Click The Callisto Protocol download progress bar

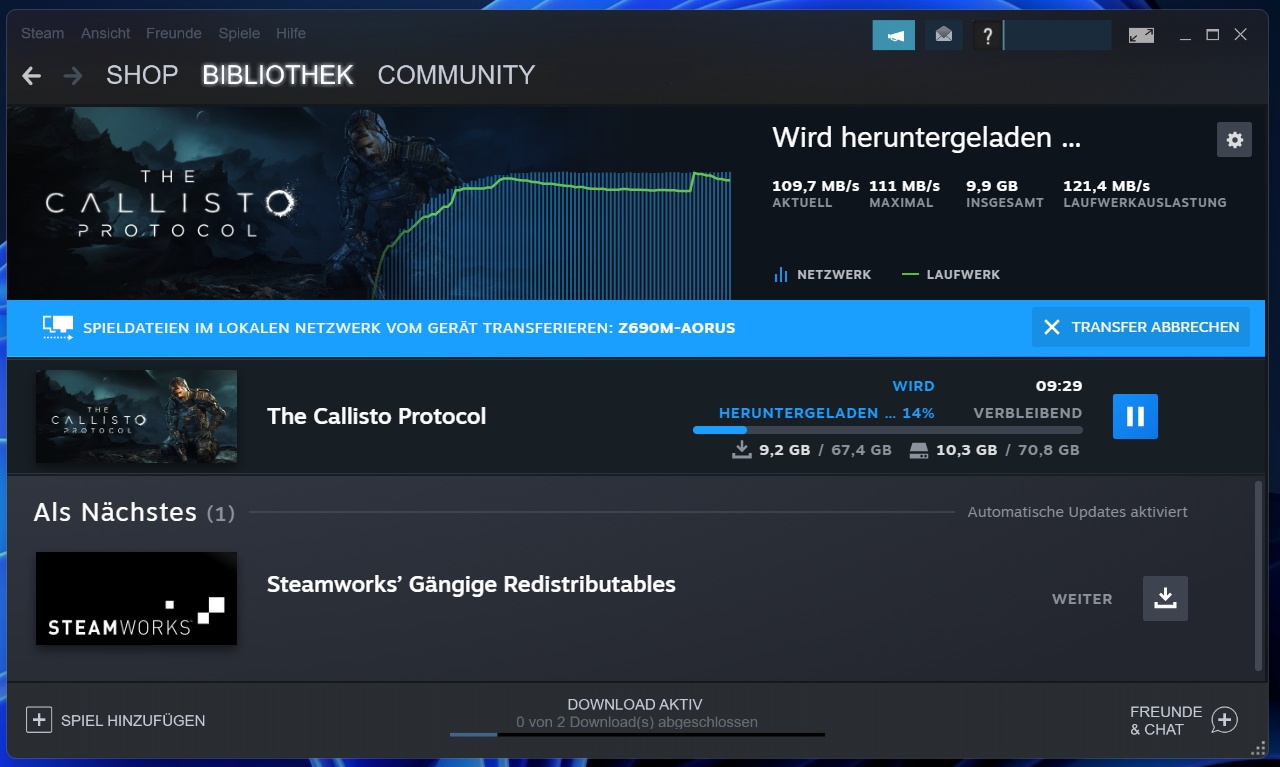coord(887,430)
